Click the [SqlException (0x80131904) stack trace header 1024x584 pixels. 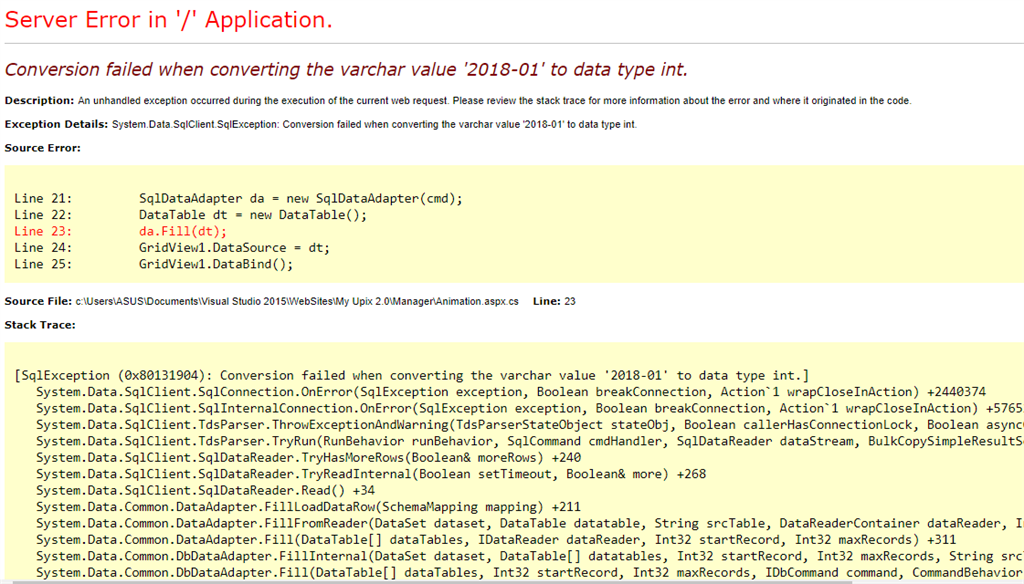tap(411, 376)
